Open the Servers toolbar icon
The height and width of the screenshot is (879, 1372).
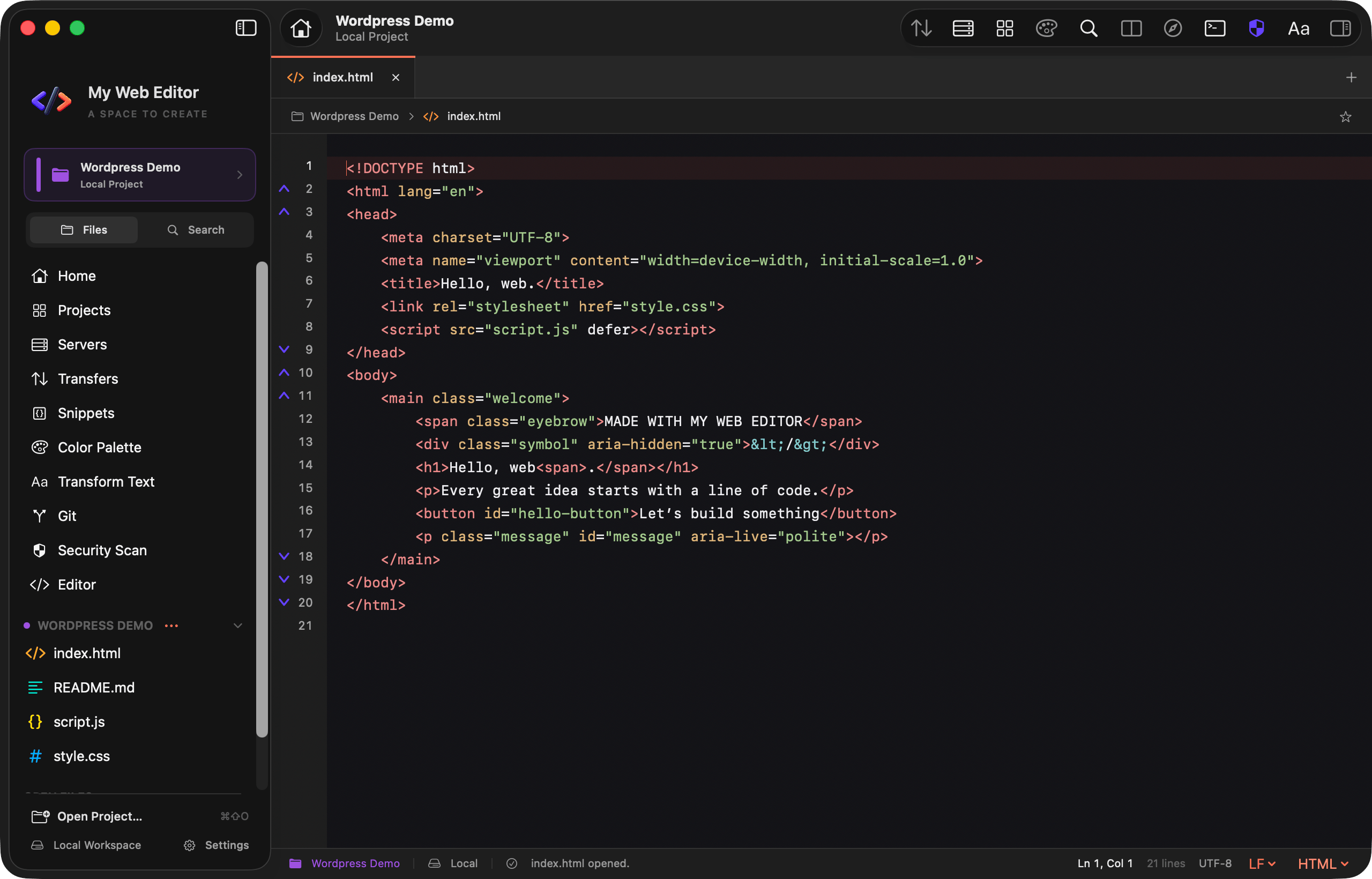coord(963,28)
